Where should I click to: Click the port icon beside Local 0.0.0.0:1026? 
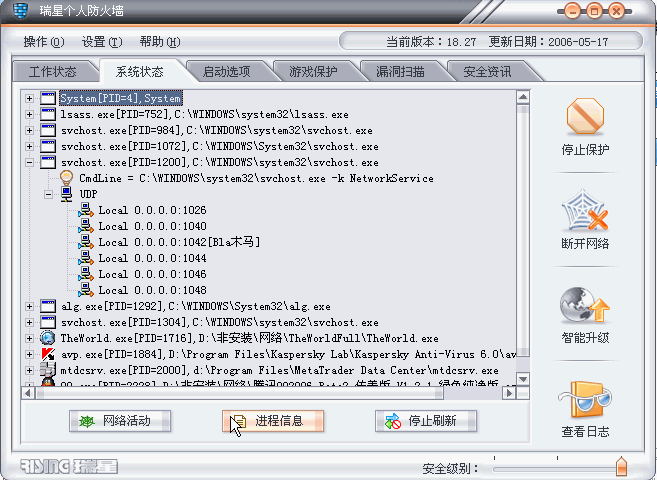click(x=86, y=210)
